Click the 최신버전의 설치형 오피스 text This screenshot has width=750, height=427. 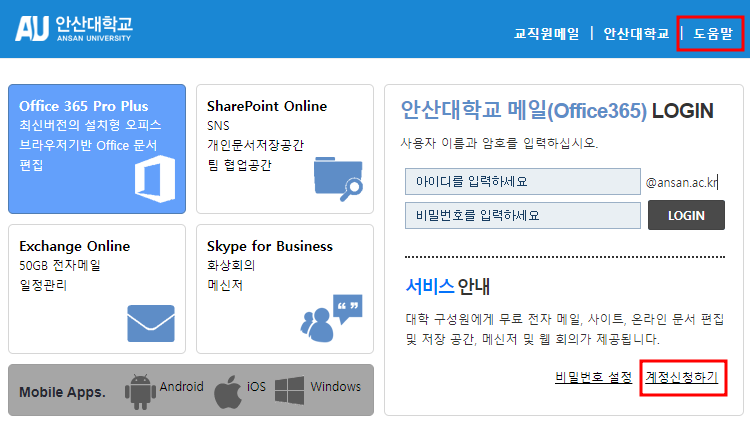point(90,125)
